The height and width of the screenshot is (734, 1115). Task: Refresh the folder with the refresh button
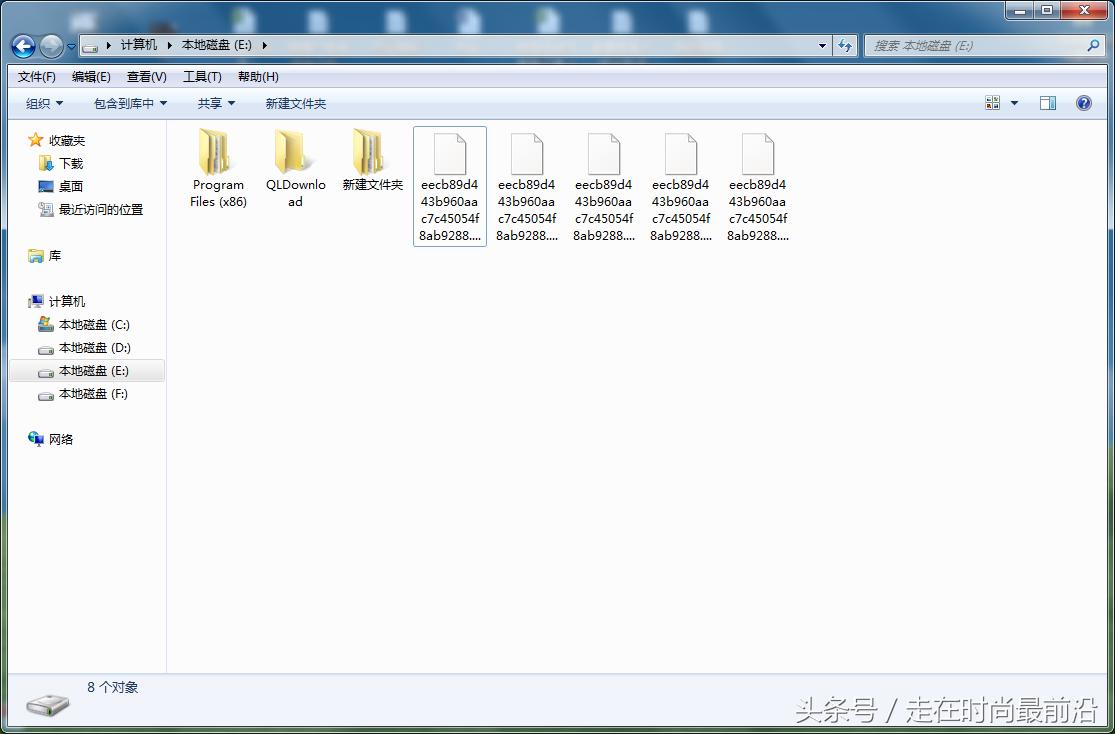pyautogui.click(x=845, y=46)
